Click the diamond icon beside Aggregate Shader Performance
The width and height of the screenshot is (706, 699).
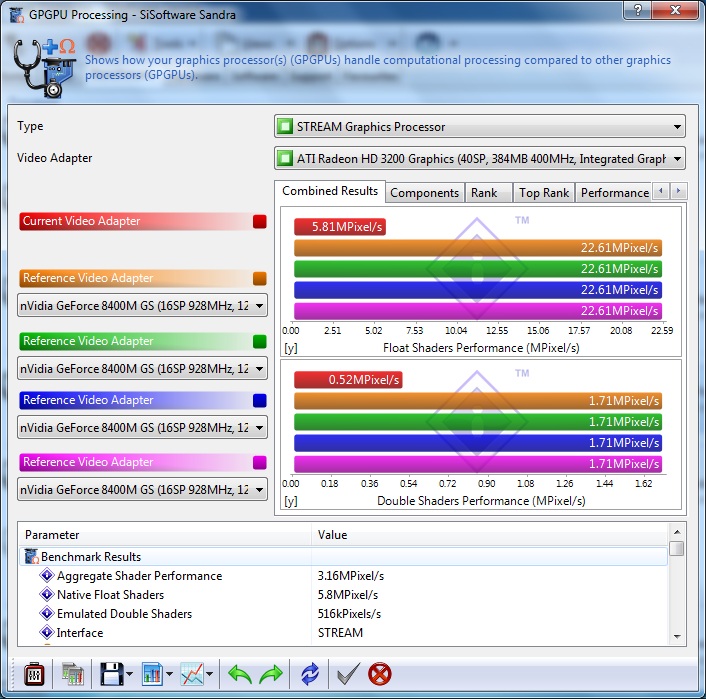pyautogui.click(x=47, y=576)
